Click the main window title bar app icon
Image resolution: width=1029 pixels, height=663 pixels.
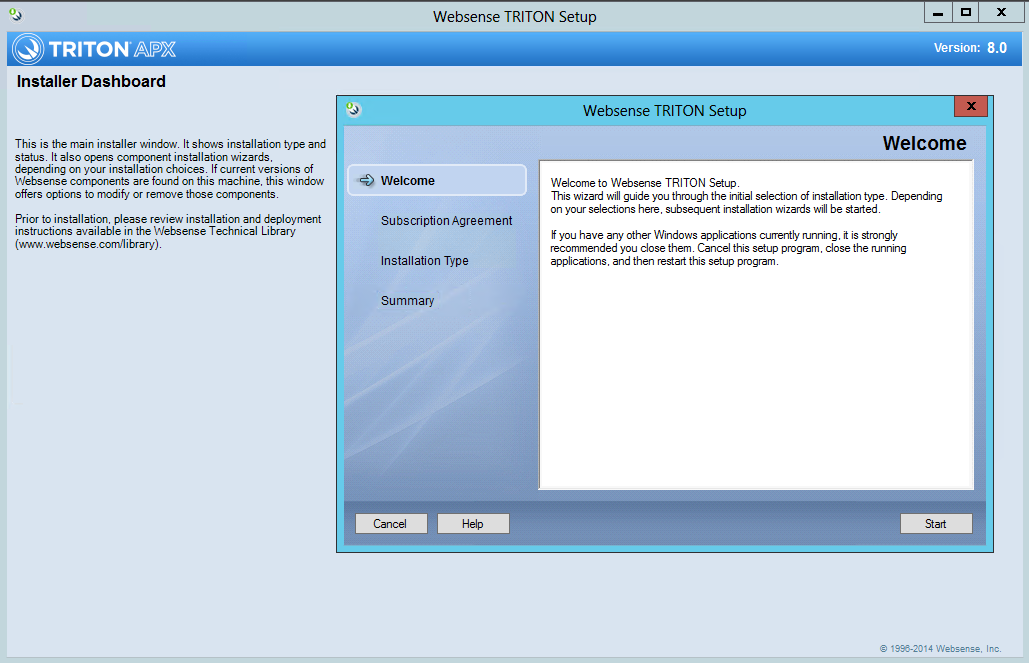pyautogui.click(x=15, y=14)
